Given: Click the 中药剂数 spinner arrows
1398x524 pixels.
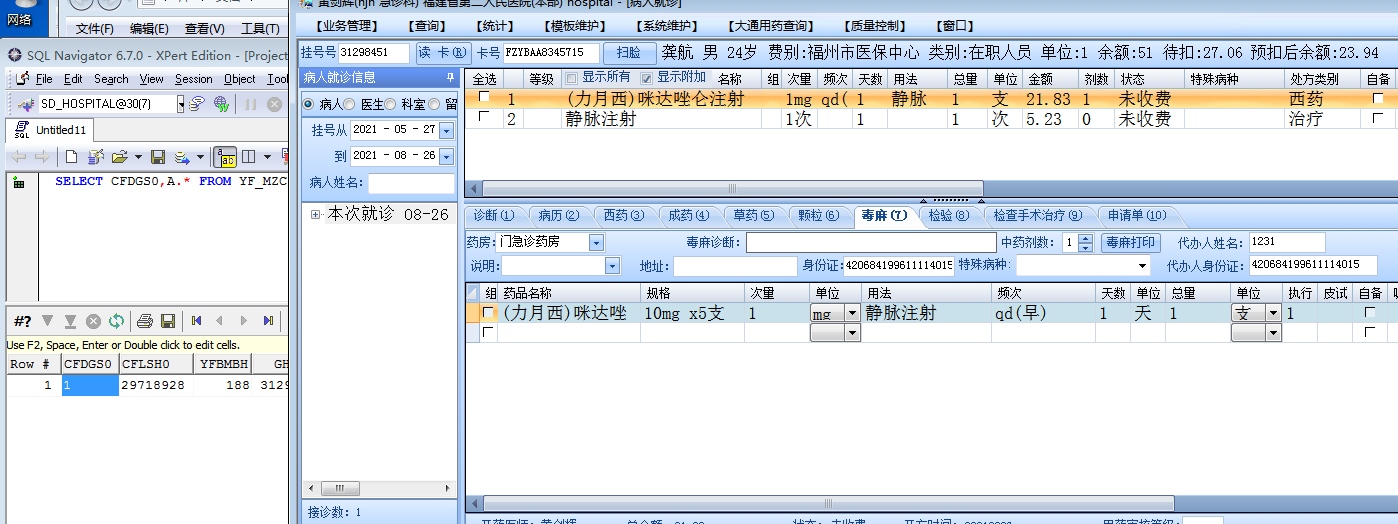Looking at the screenshot, I should [1085, 242].
